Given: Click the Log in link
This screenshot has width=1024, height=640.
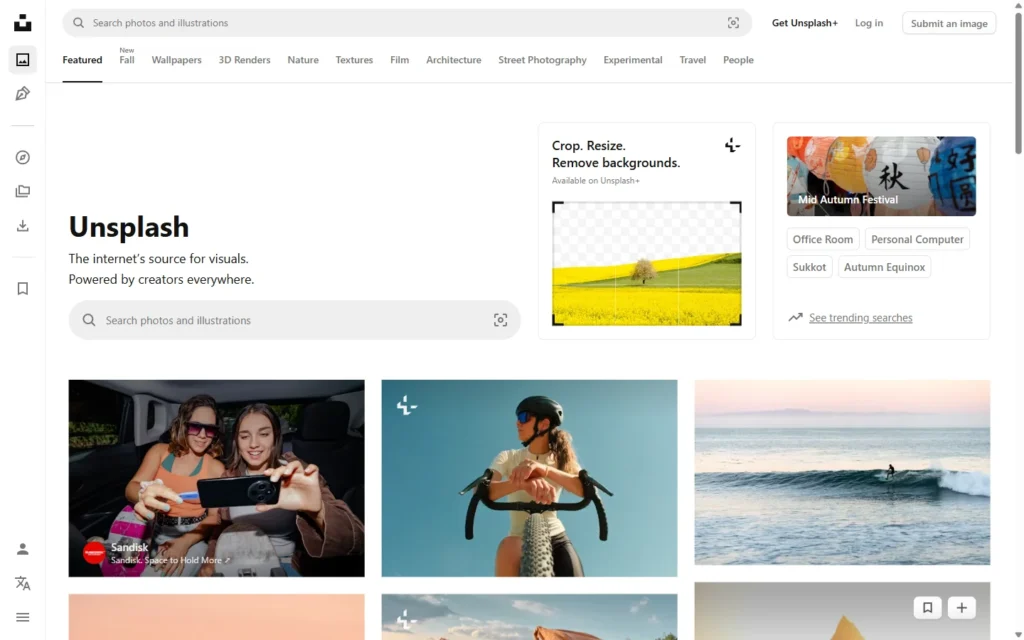Looking at the screenshot, I should click(x=869, y=23).
